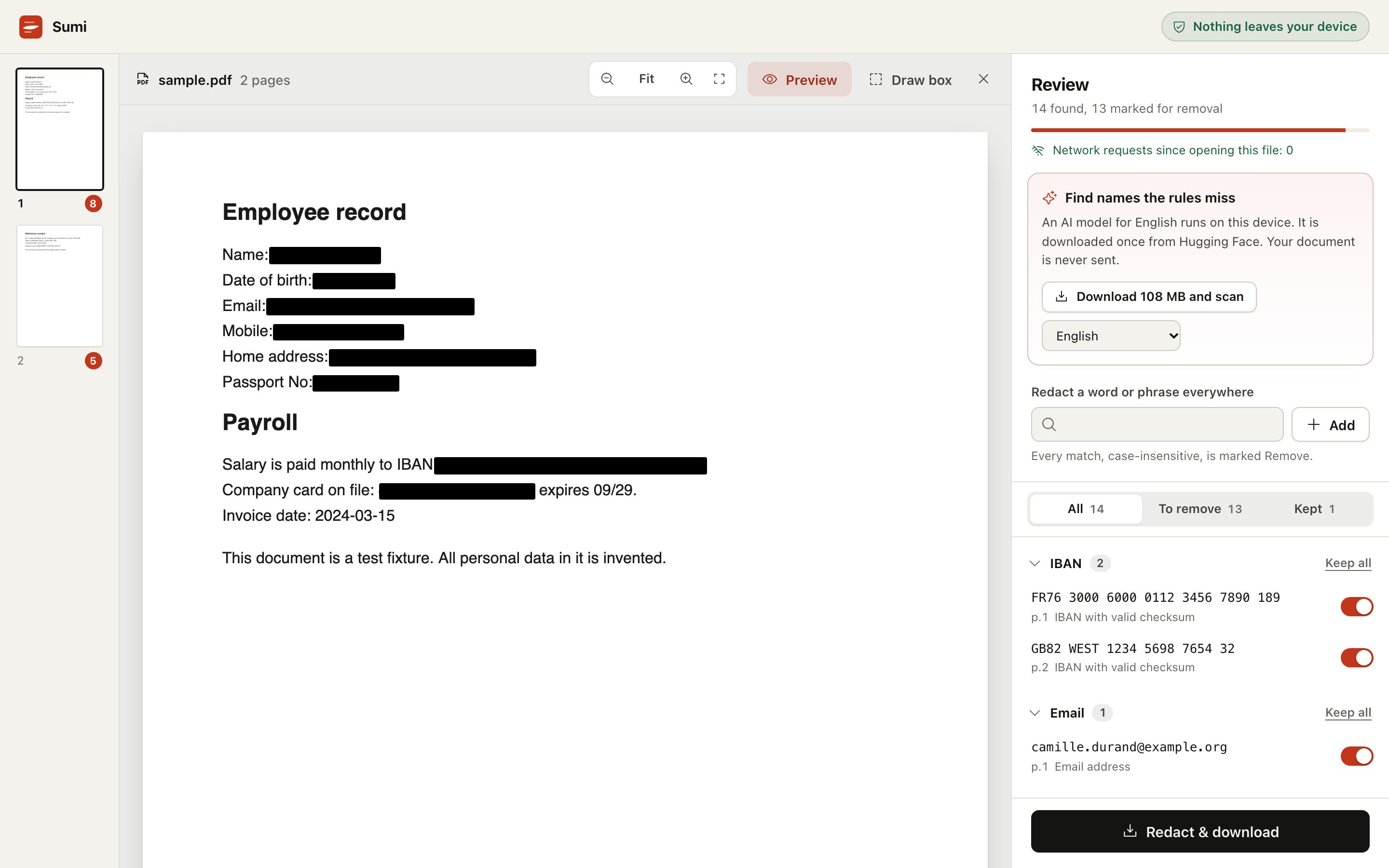Image resolution: width=1389 pixels, height=868 pixels.
Task: Click the page 1 badge showing 8
Action: tap(93, 203)
